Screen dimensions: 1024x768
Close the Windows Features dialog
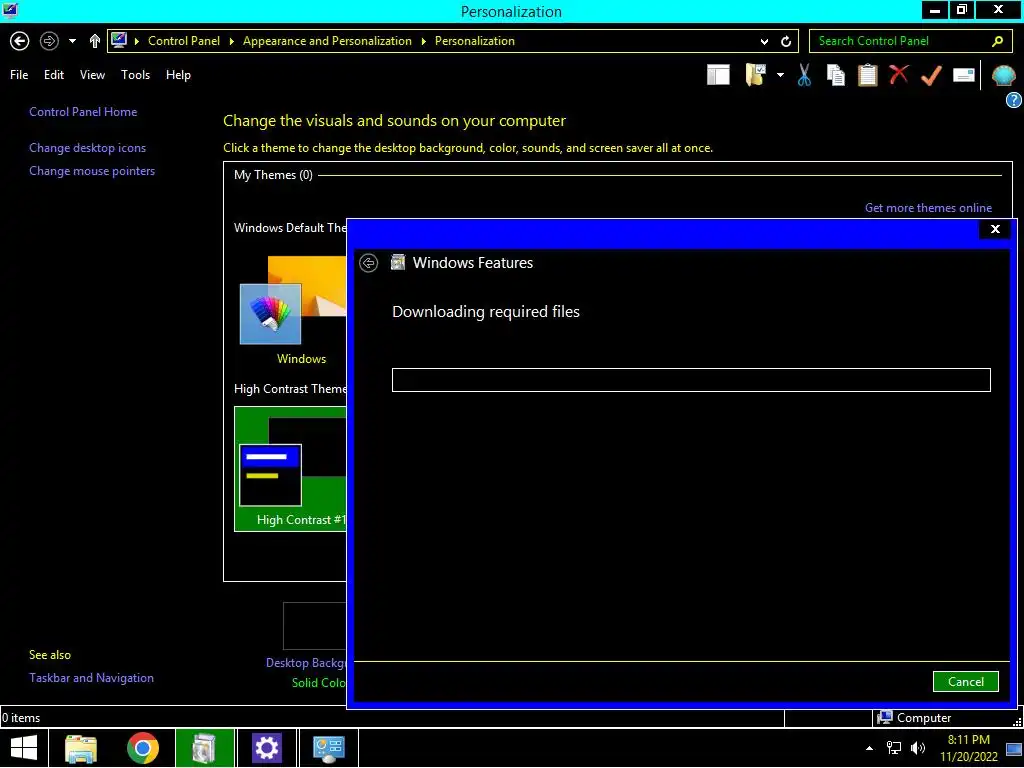click(995, 229)
